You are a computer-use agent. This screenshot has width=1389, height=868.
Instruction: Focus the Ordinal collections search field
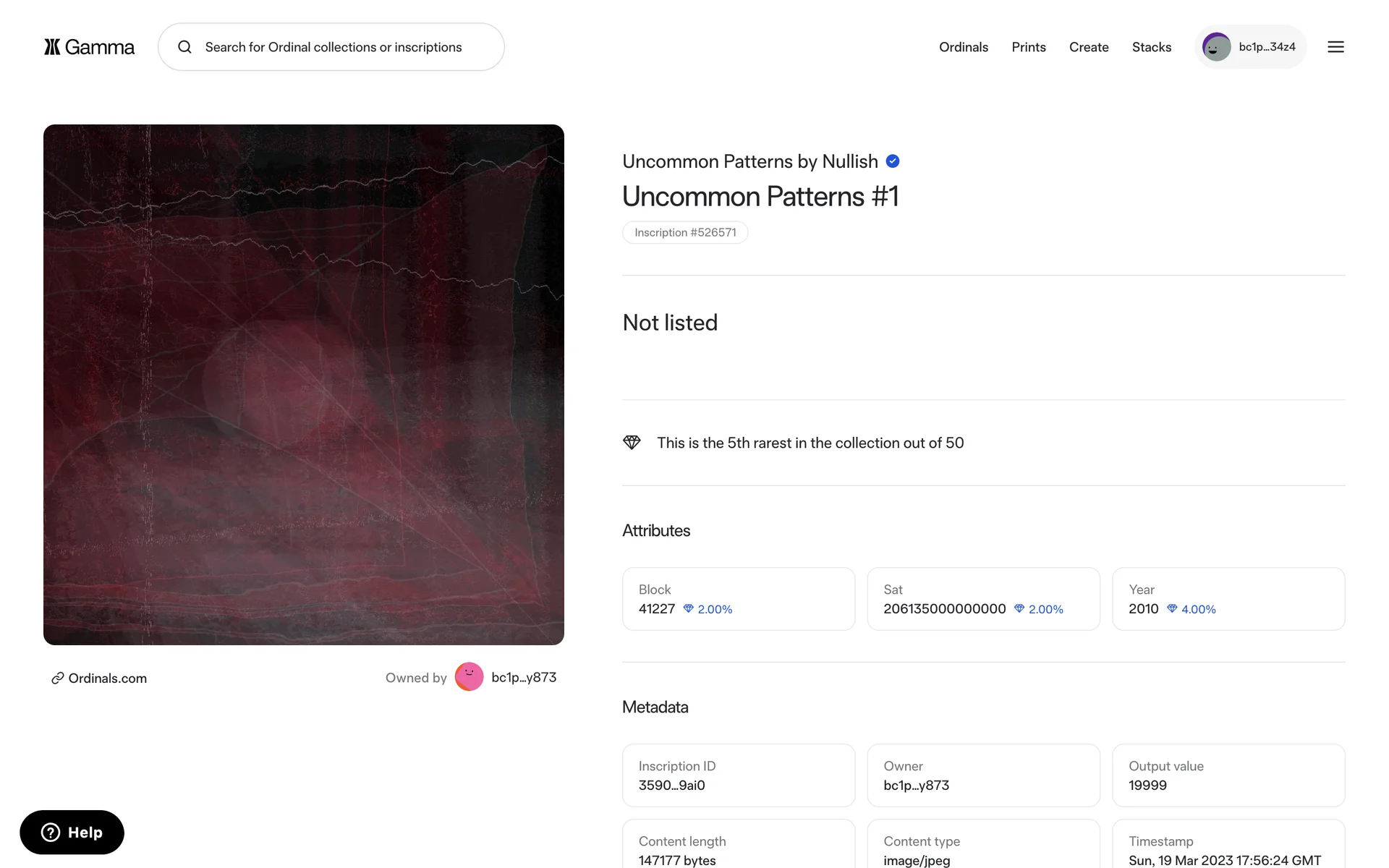[x=333, y=47]
